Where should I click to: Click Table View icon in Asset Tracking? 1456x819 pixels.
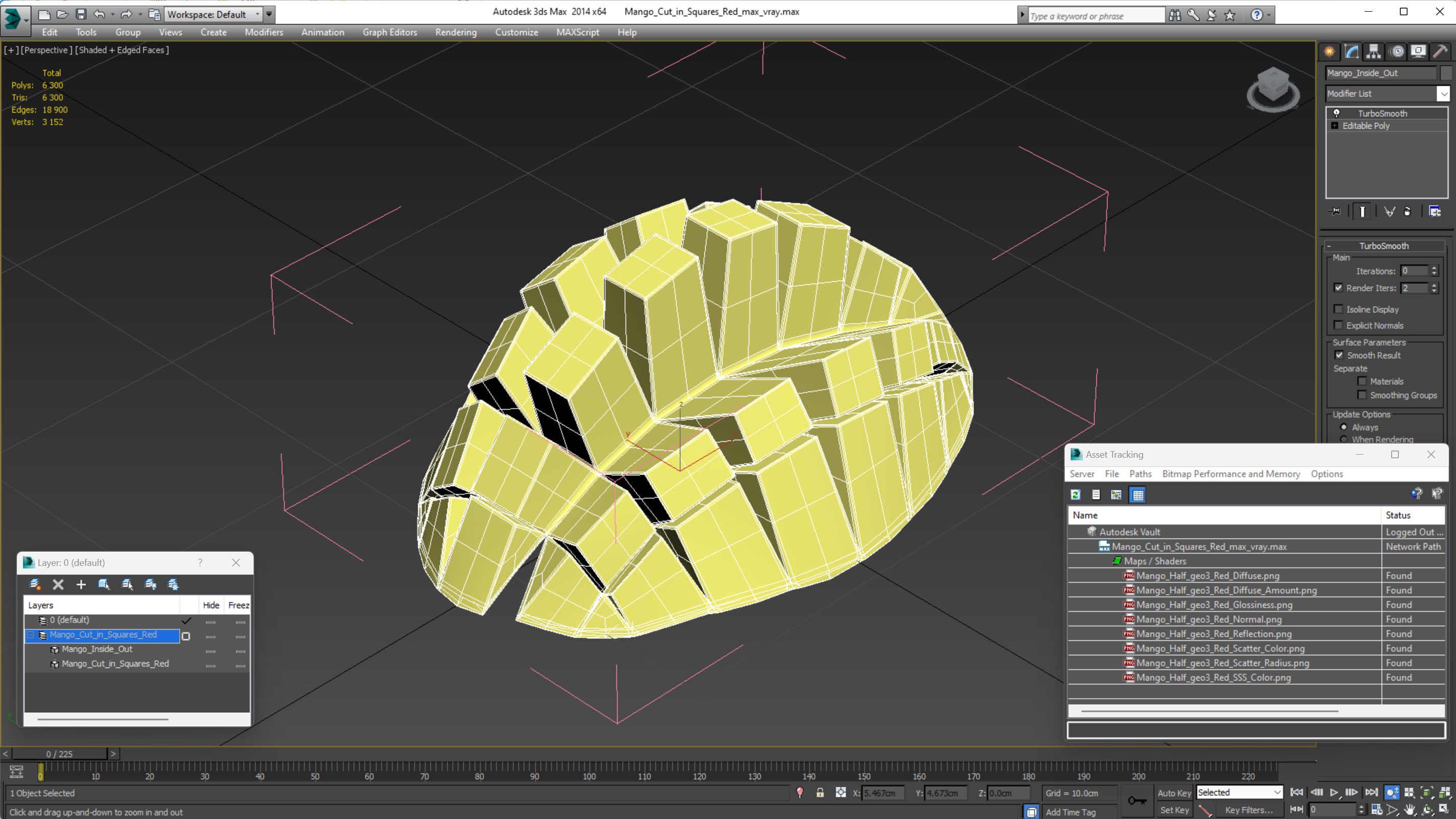(x=1138, y=495)
